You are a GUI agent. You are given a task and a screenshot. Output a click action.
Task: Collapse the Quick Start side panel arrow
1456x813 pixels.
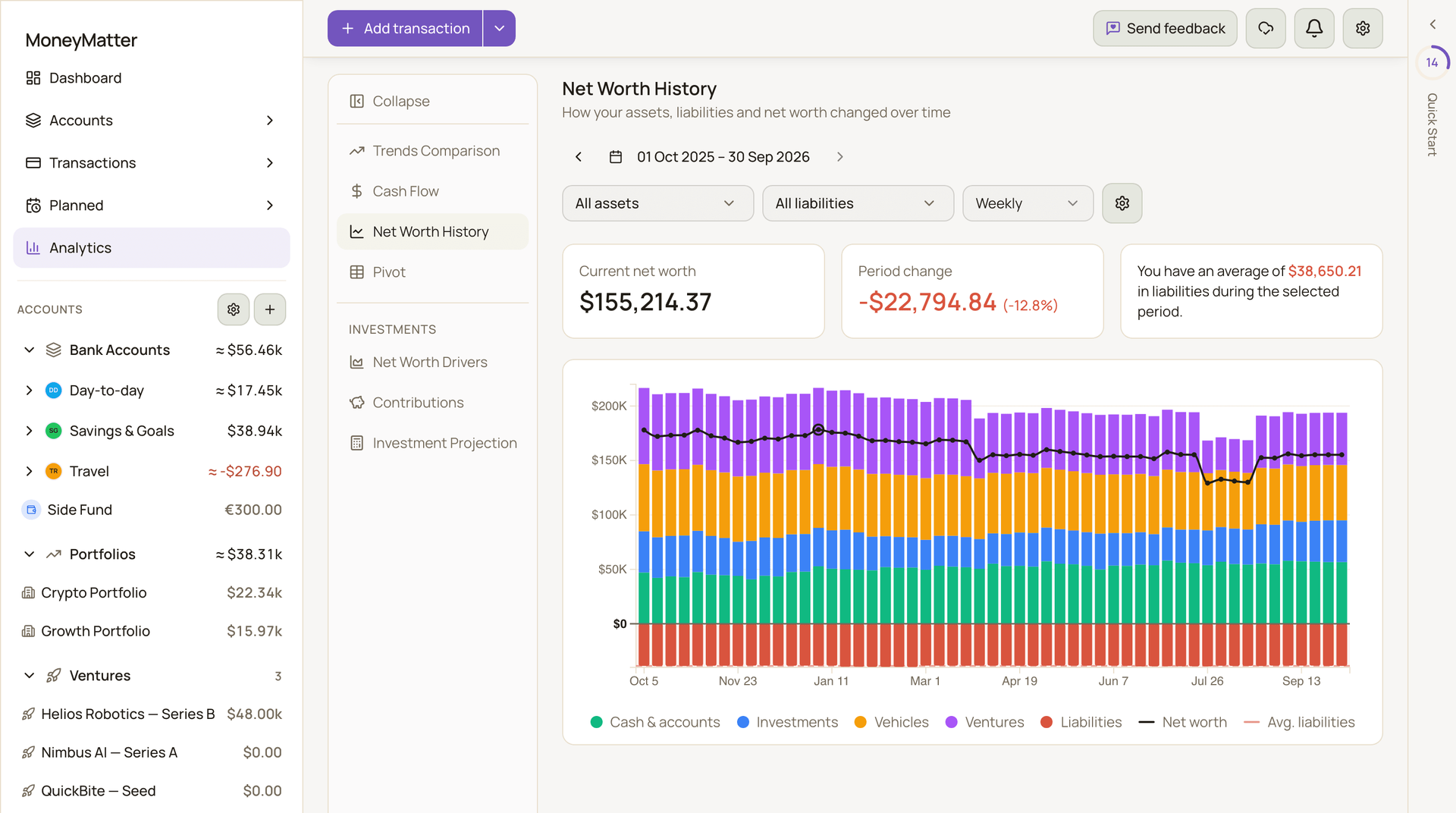pos(1432,24)
